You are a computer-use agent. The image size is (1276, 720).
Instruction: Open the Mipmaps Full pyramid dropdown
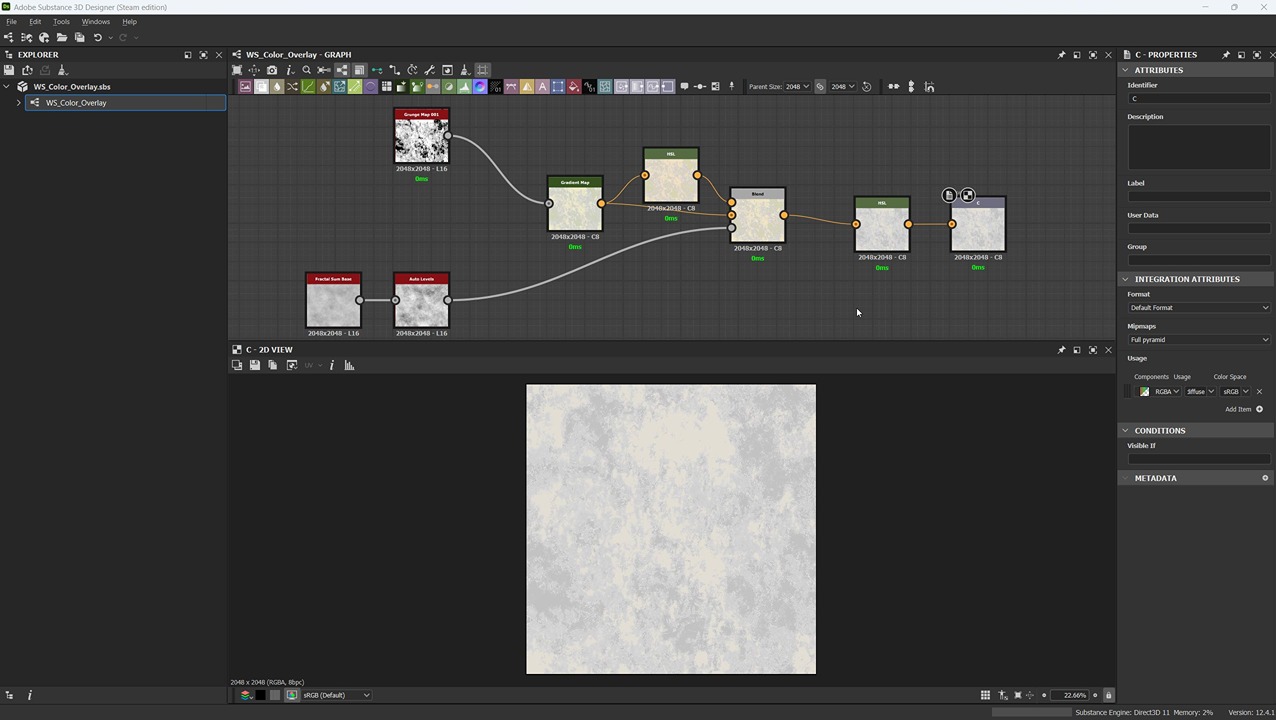(x=1199, y=340)
